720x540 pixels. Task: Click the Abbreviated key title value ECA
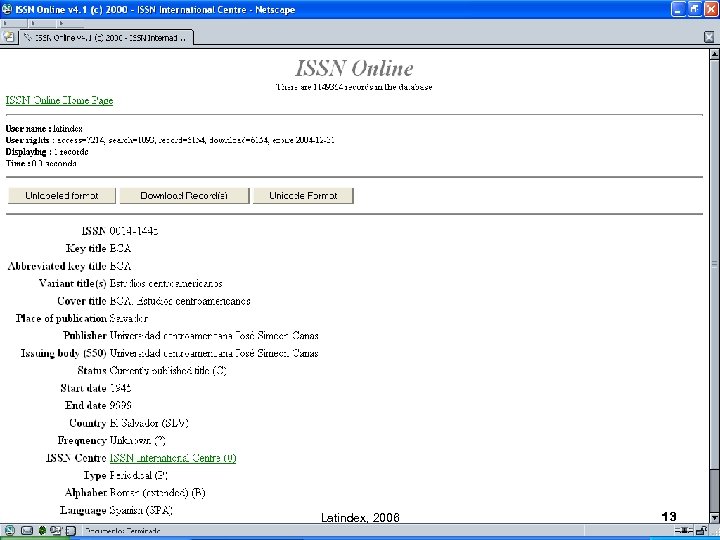click(x=120, y=266)
